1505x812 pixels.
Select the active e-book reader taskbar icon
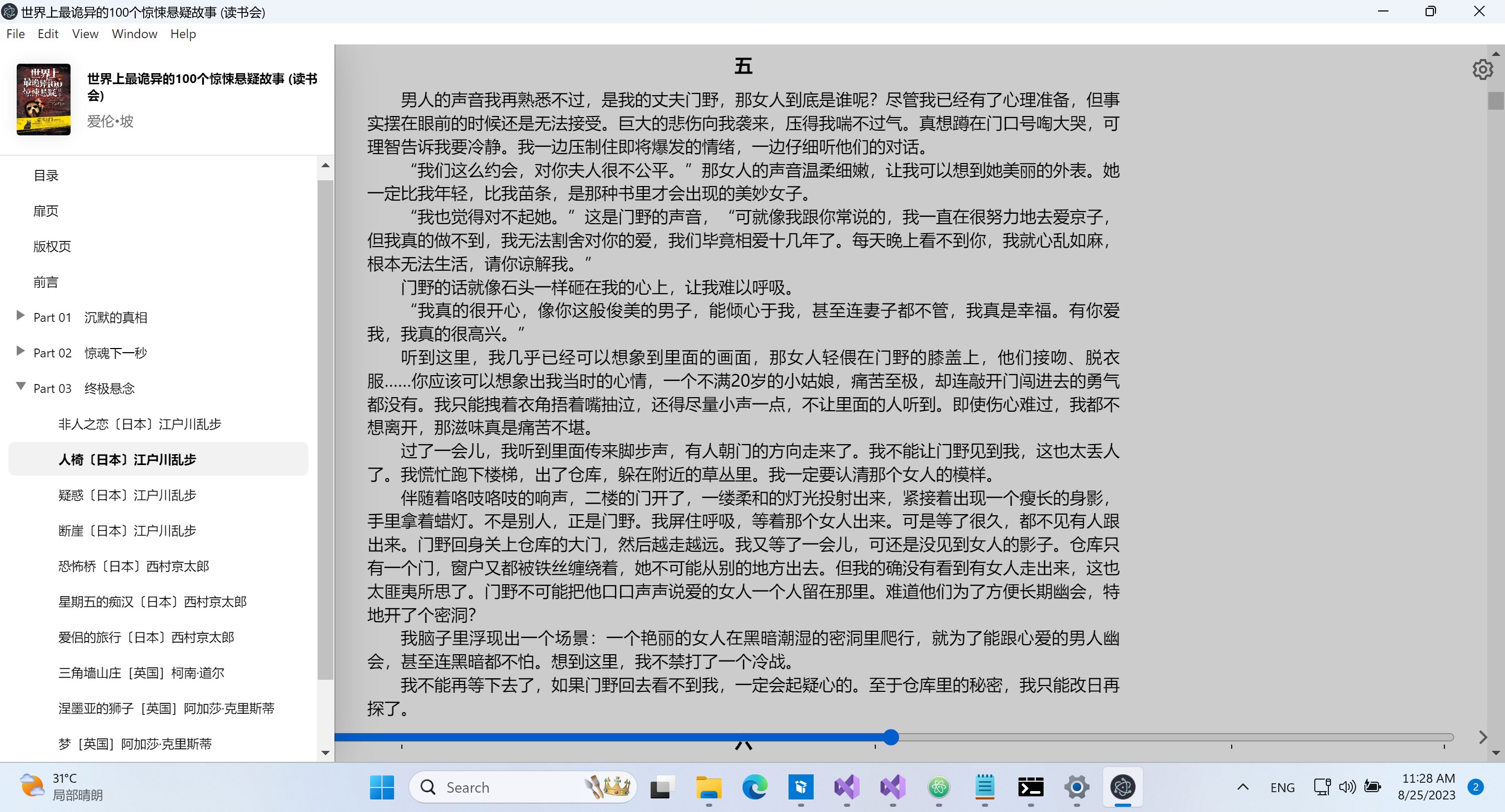coord(1123,787)
